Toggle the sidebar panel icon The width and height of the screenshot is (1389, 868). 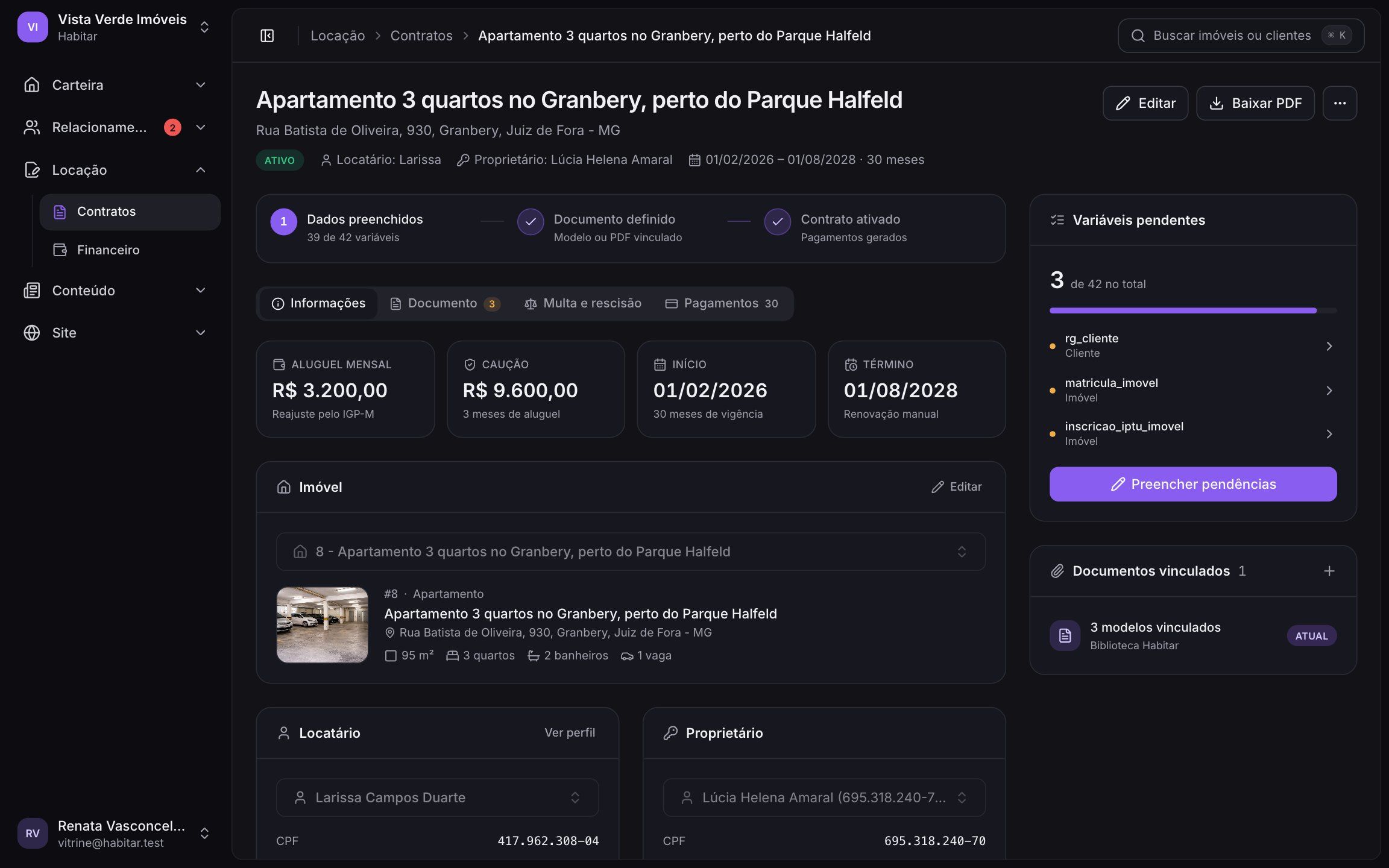coord(267,36)
